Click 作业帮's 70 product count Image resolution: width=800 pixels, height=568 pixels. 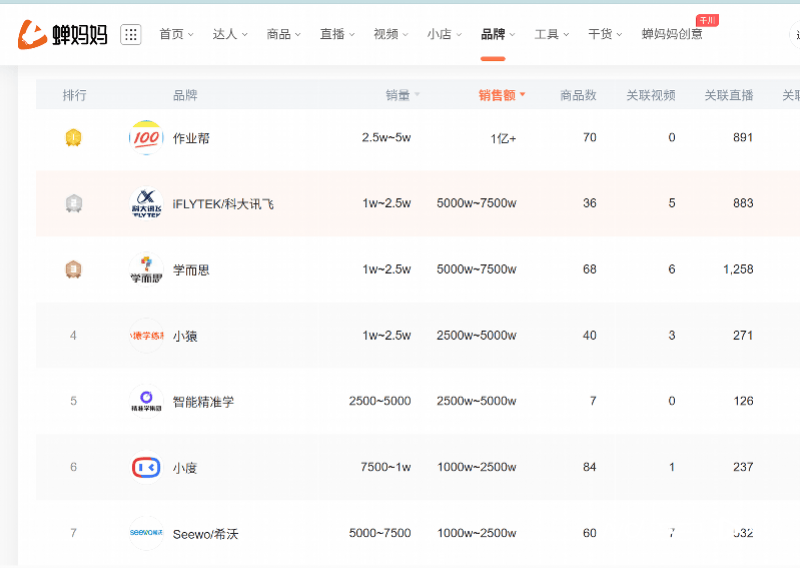(x=590, y=137)
